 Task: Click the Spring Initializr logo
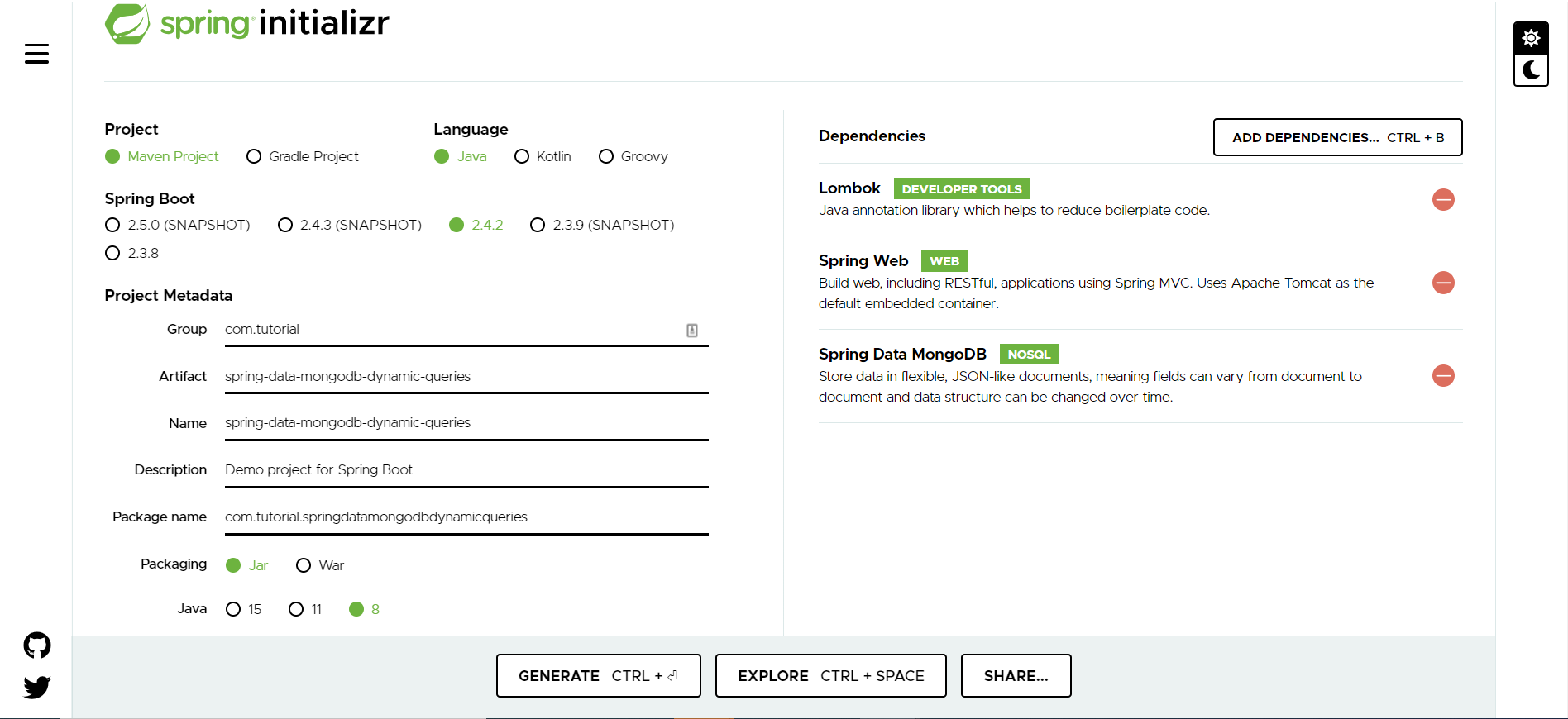click(x=246, y=23)
